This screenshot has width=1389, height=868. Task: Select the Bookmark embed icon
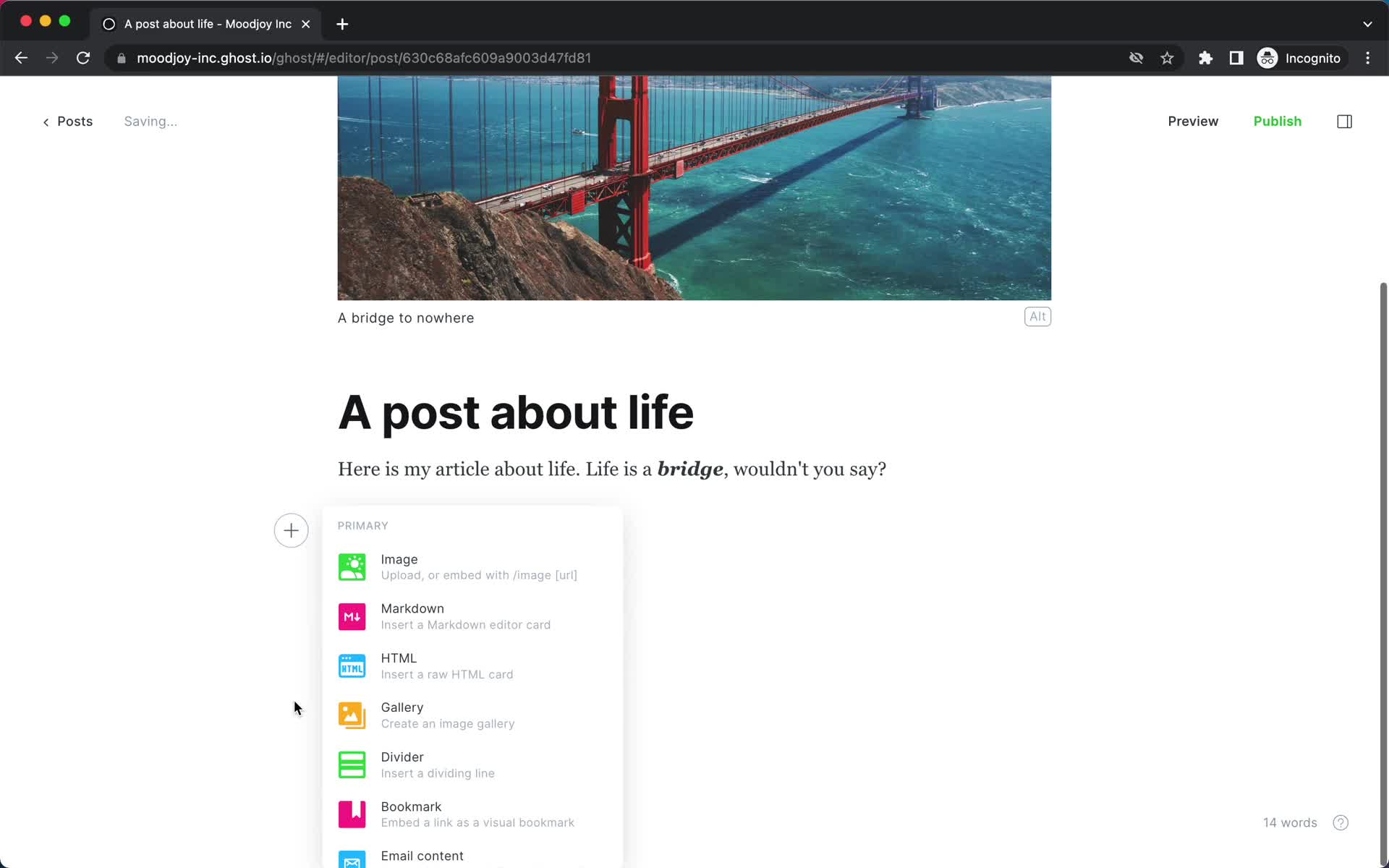(352, 814)
